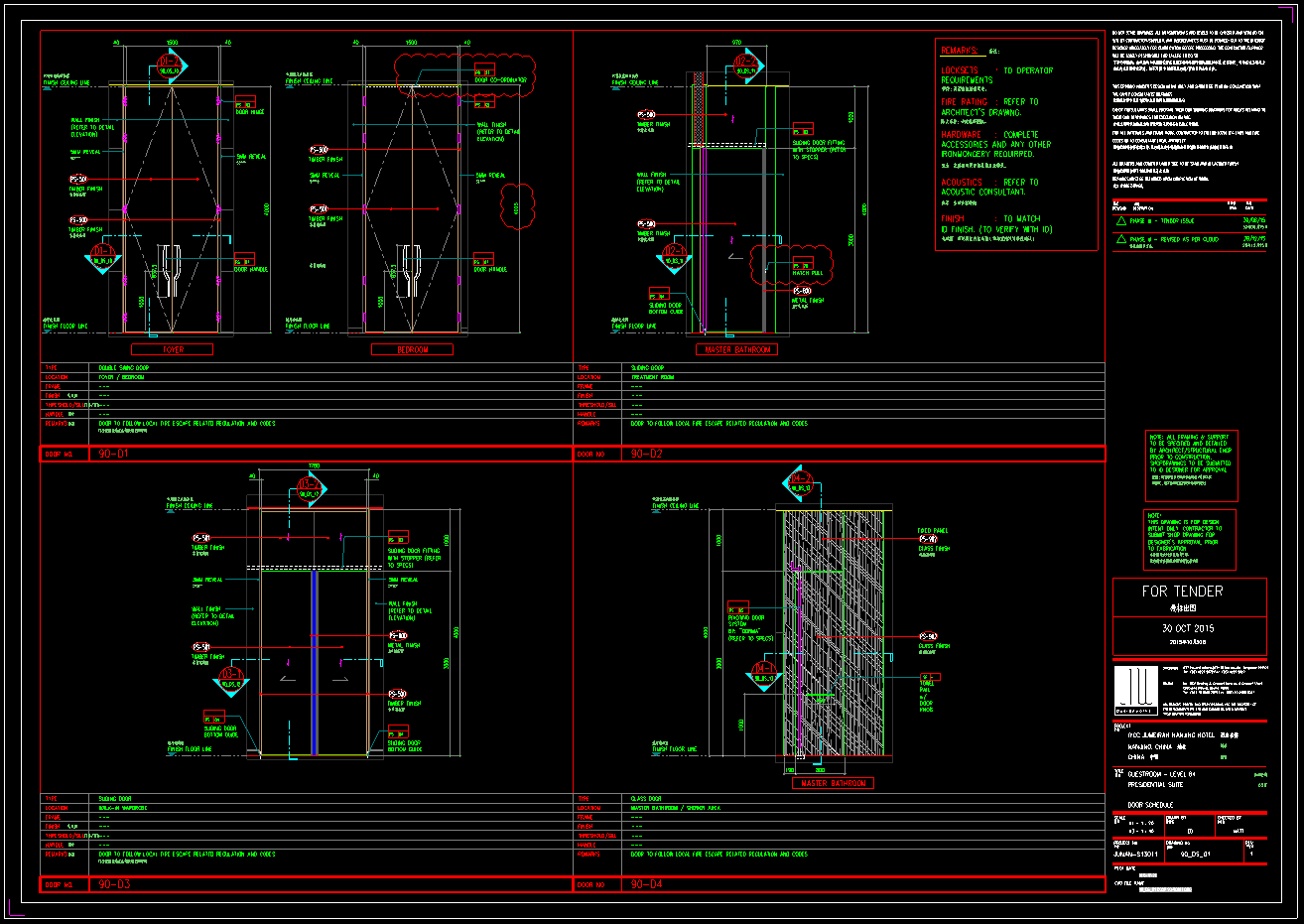Select the GUESTROOM - LEVEL 64 text
Viewport: 1304px width, 924px height.
click(1161, 773)
